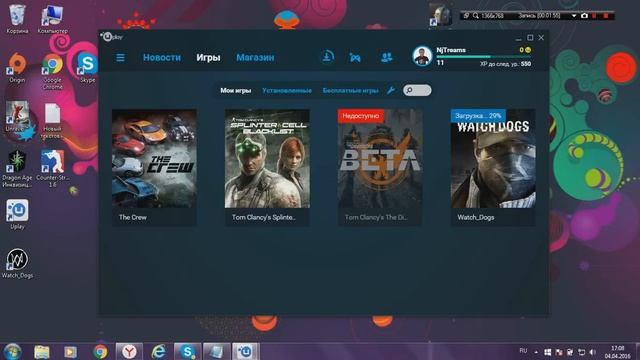This screenshot has width=640, height=360.
Task: Open Dragon Age Inquisition desktop shortcut
Action: pos(17,169)
